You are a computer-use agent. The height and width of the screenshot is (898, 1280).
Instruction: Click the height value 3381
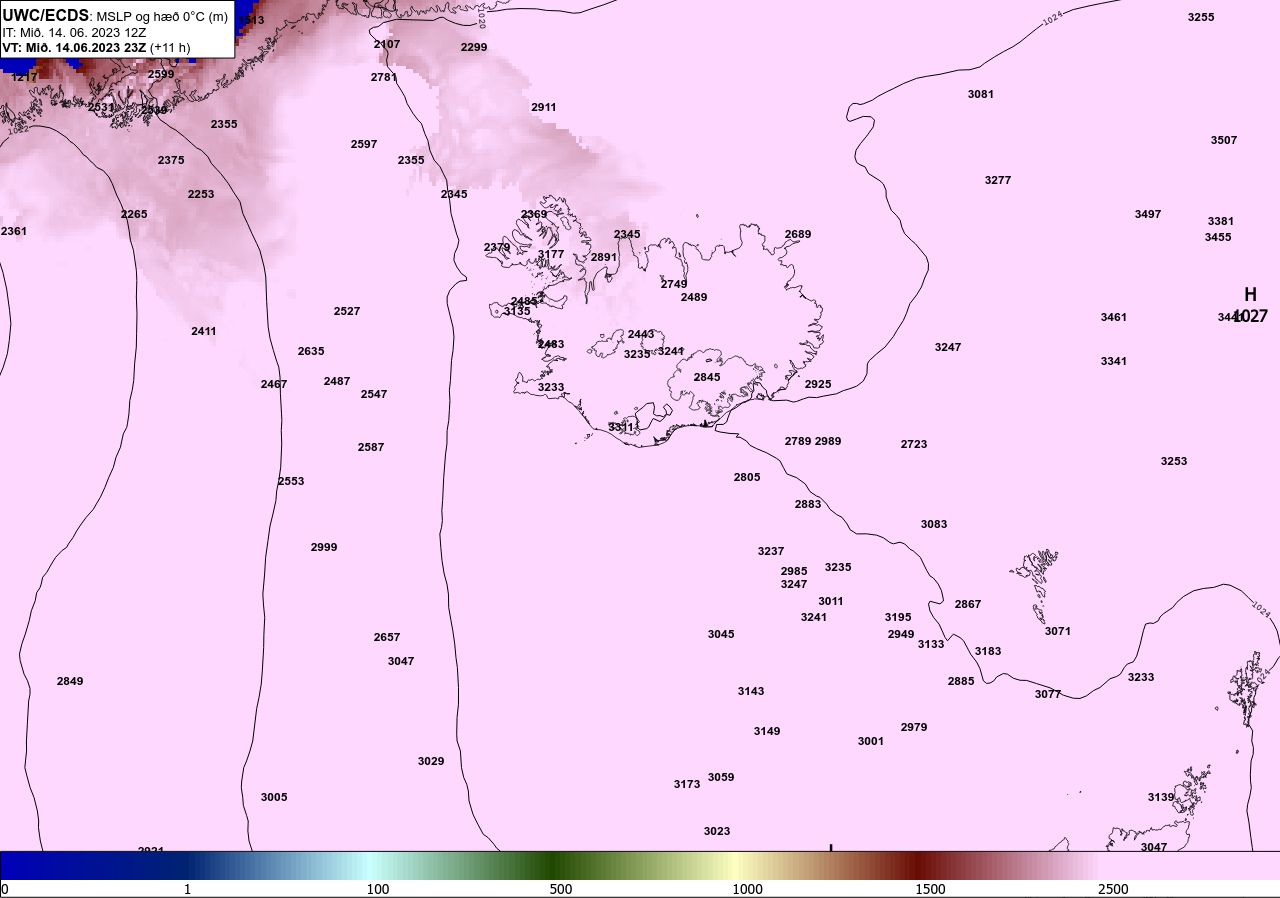pos(1221,221)
